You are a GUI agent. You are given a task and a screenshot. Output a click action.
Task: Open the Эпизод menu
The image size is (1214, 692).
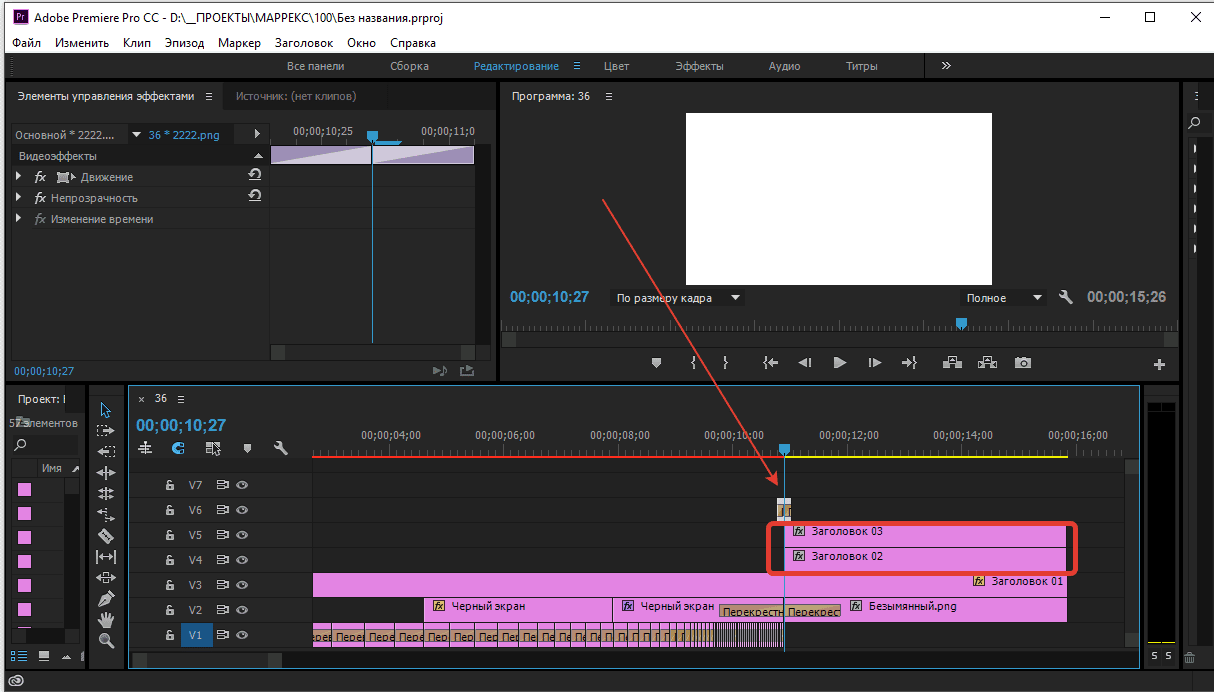click(184, 43)
